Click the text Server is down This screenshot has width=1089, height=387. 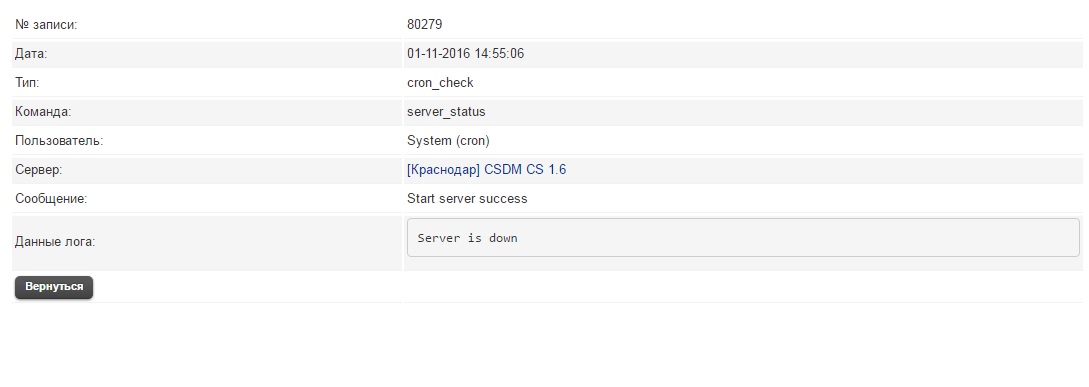pos(467,238)
